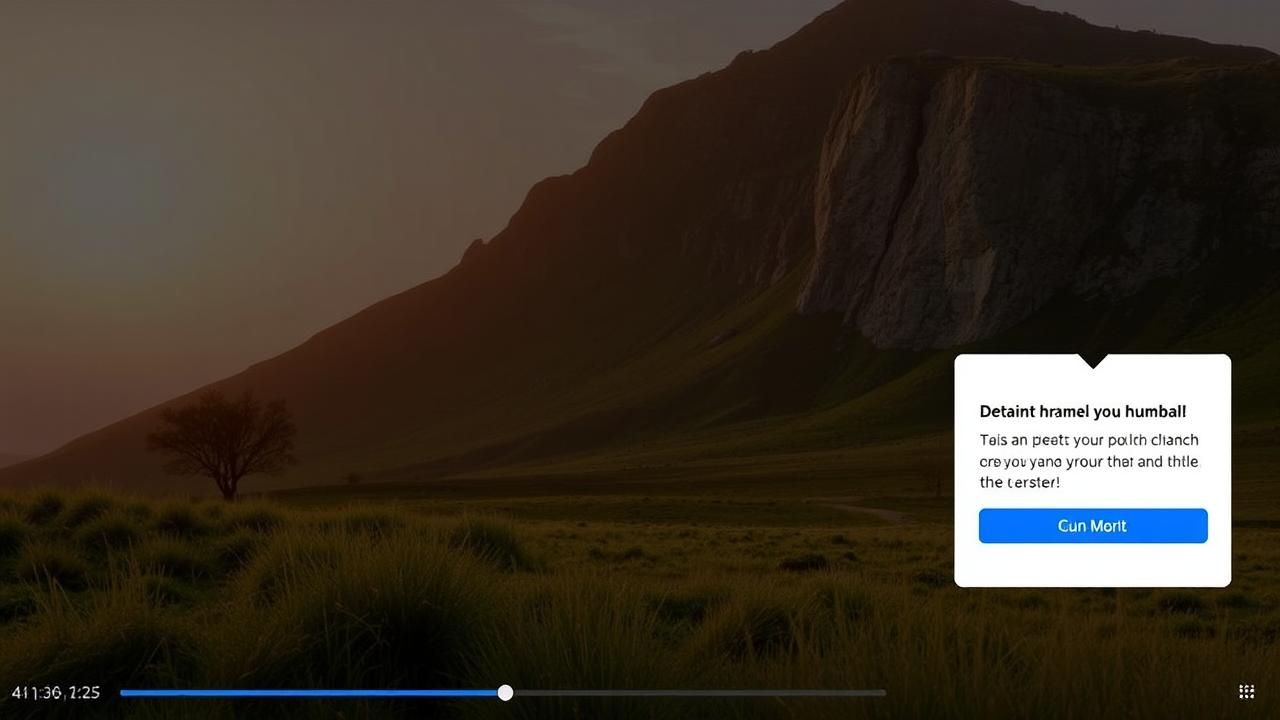Click the popup text line starting "Tais an"
Screen dimensions: 1280x720
[x=1088, y=440]
